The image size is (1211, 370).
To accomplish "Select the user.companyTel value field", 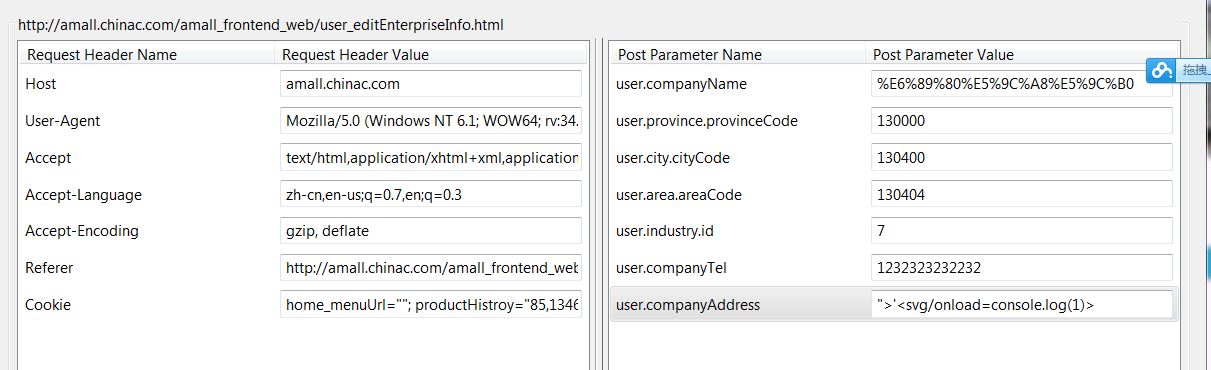I will [1022, 268].
